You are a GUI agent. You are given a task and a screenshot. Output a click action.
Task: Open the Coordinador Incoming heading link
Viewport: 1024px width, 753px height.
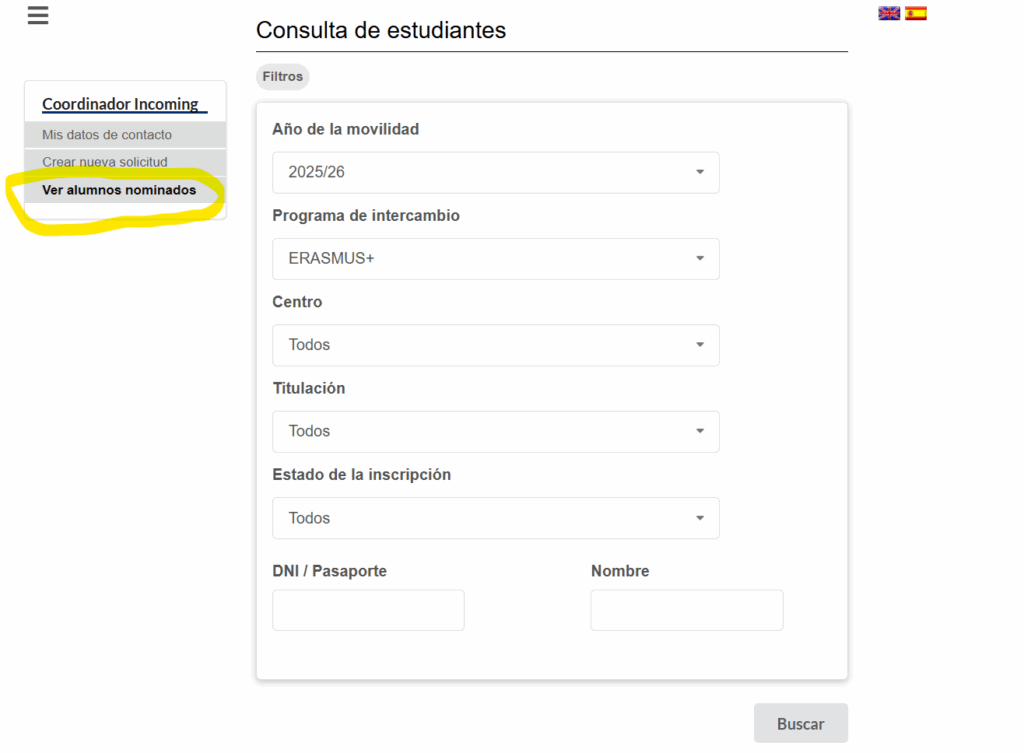120,104
